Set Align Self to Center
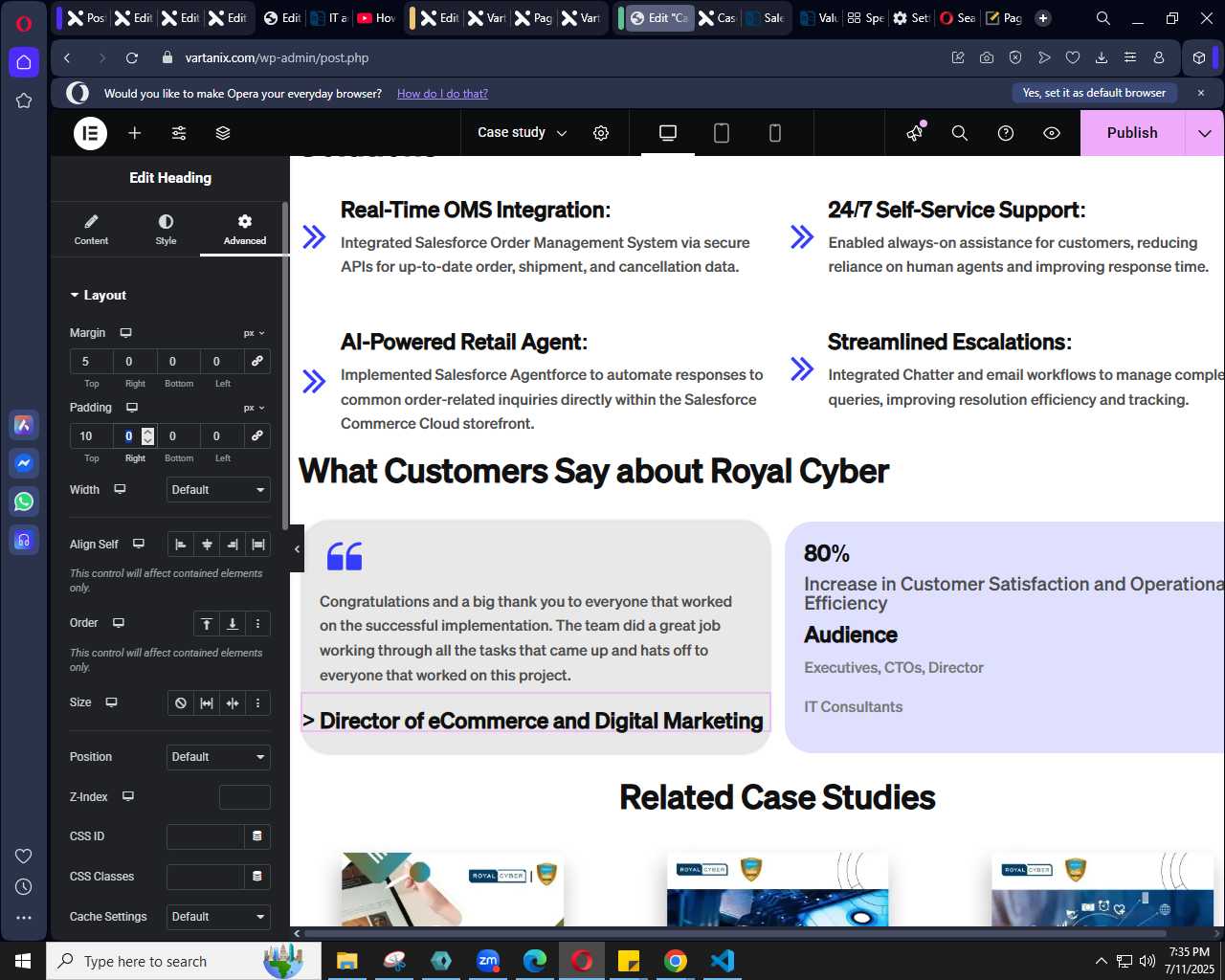The width and height of the screenshot is (1225, 980). [207, 545]
